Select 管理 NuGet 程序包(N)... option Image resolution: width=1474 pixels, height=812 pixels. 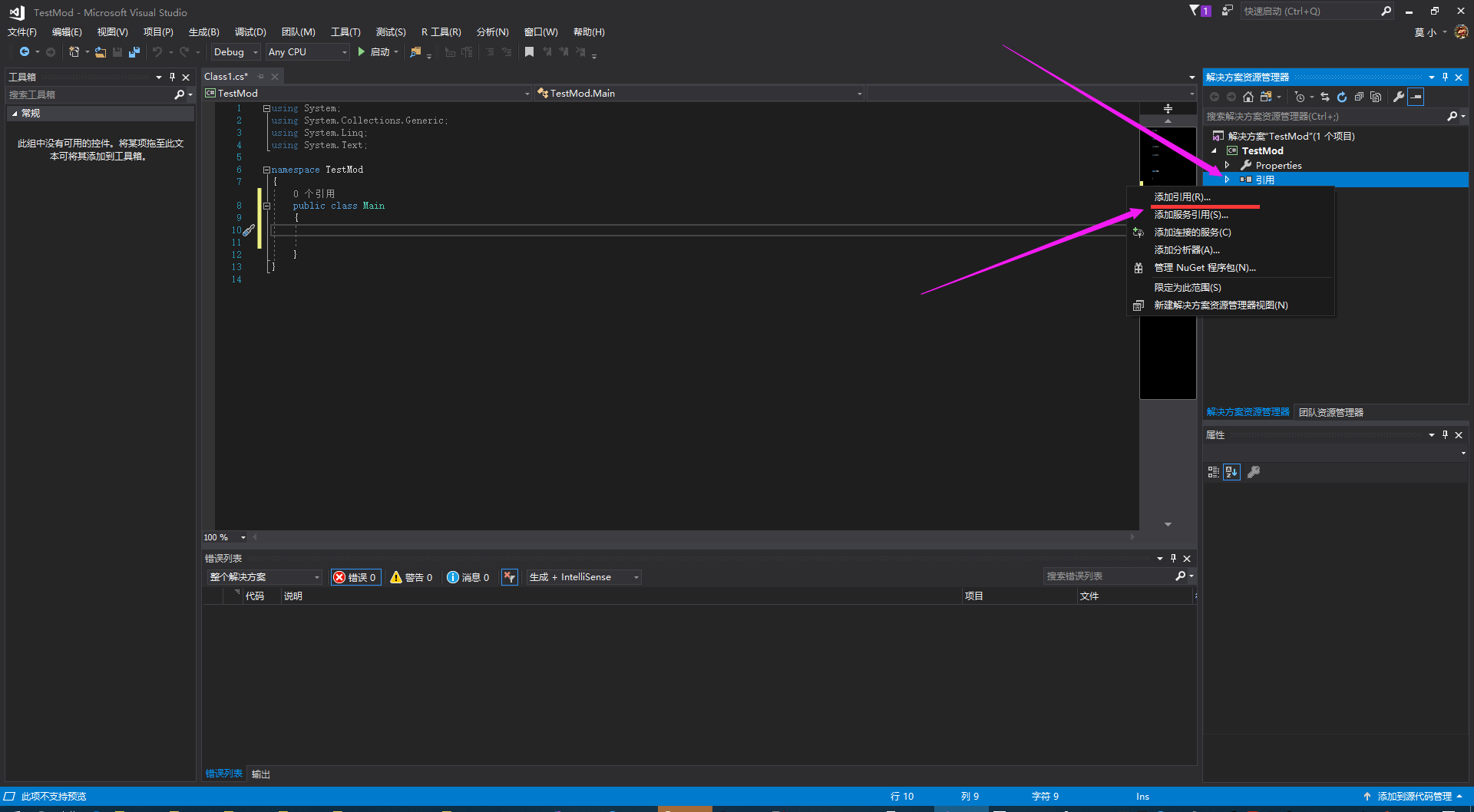click(1204, 267)
